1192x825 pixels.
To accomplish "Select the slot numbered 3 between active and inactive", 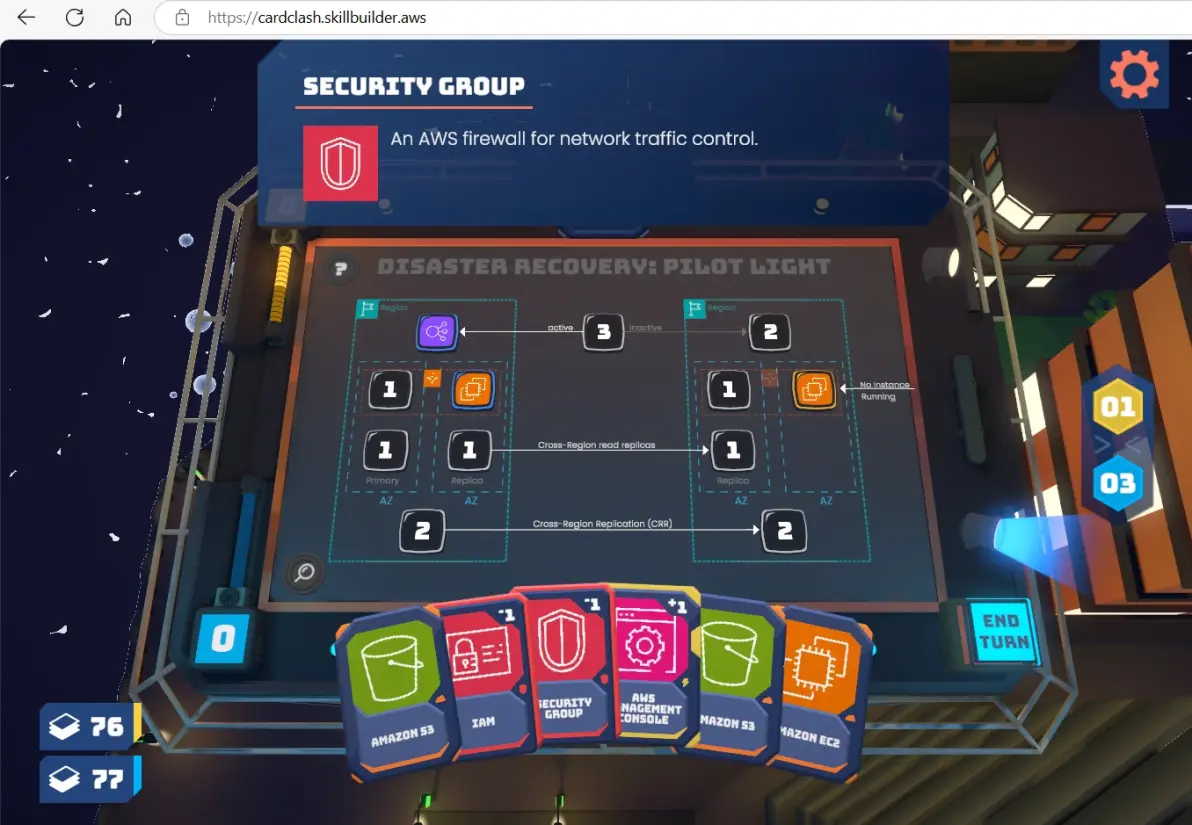I will tap(604, 332).
